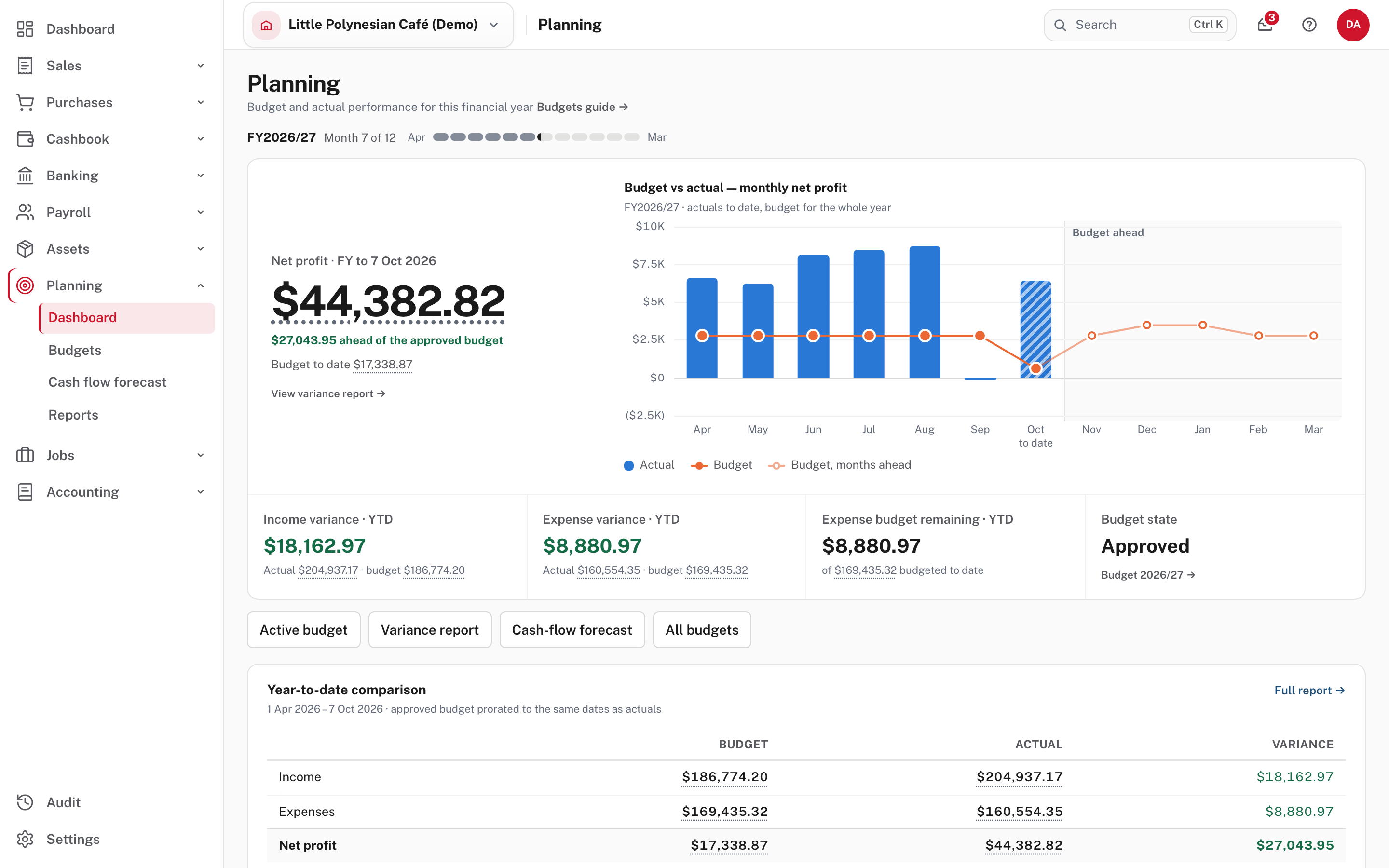The width and height of the screenshot is (1389, 868).
Task: Click the Accounting ledger icon
Action: [x=25, y=492]
